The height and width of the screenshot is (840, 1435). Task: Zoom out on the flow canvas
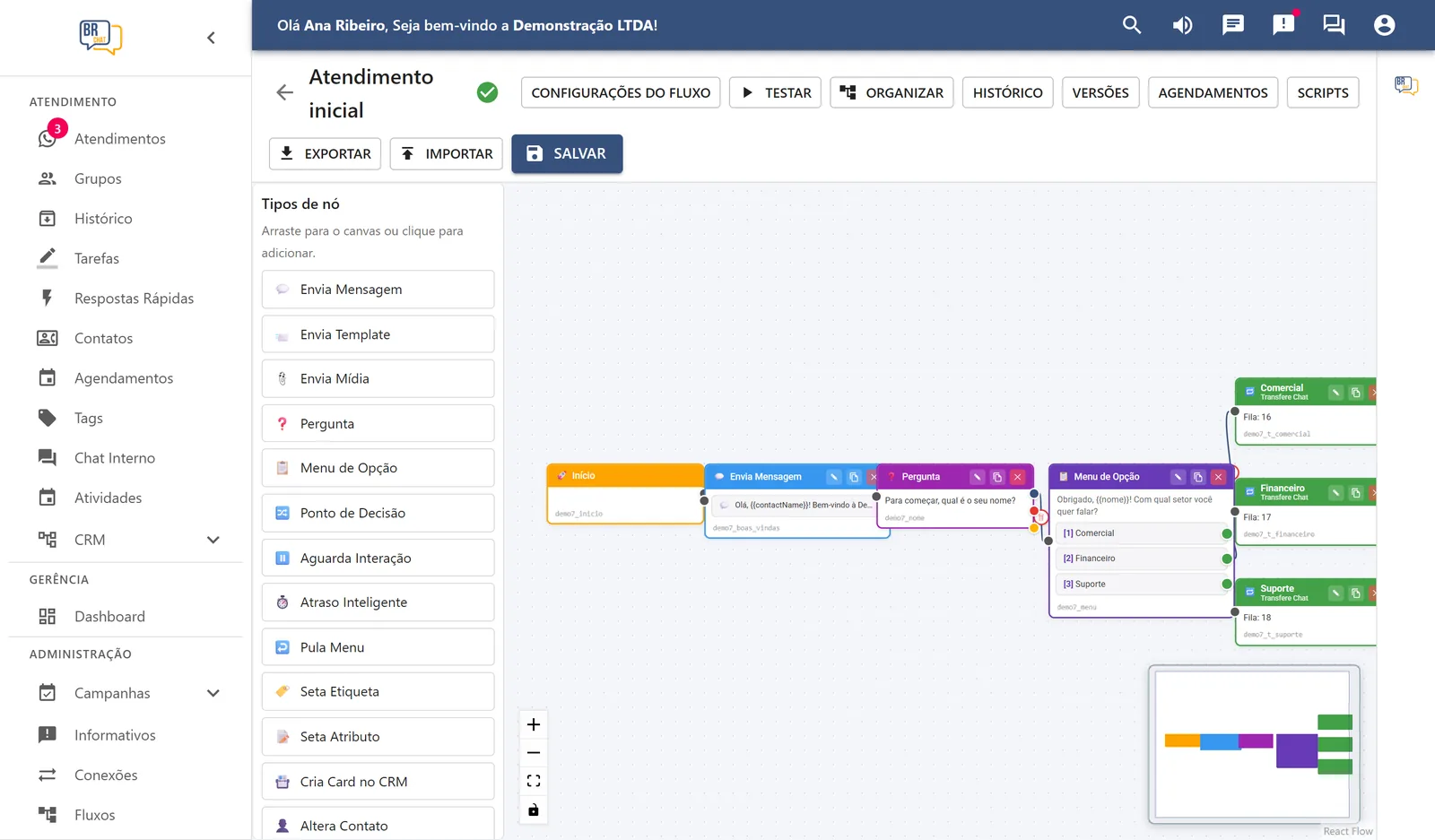click(534, 753)
